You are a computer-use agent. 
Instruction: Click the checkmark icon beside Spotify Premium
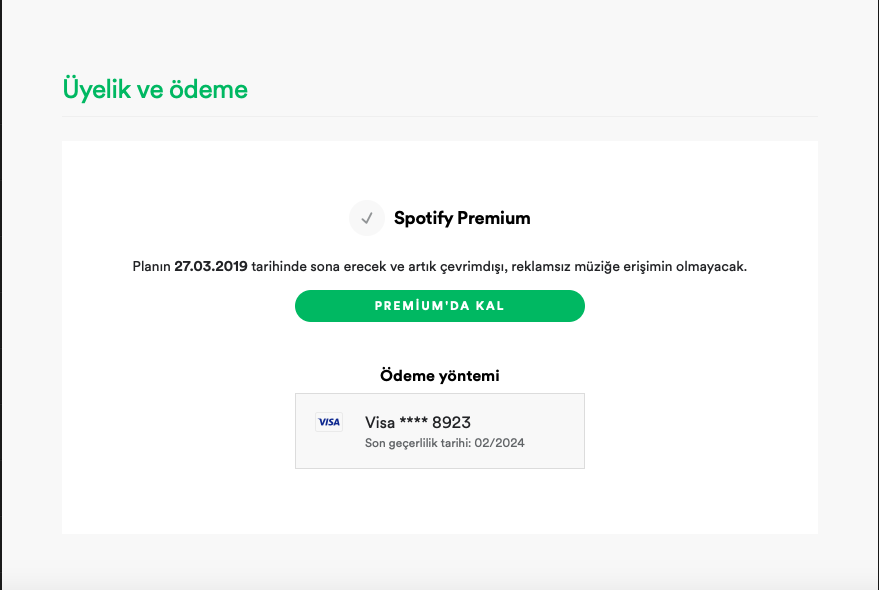pos(367,218)
